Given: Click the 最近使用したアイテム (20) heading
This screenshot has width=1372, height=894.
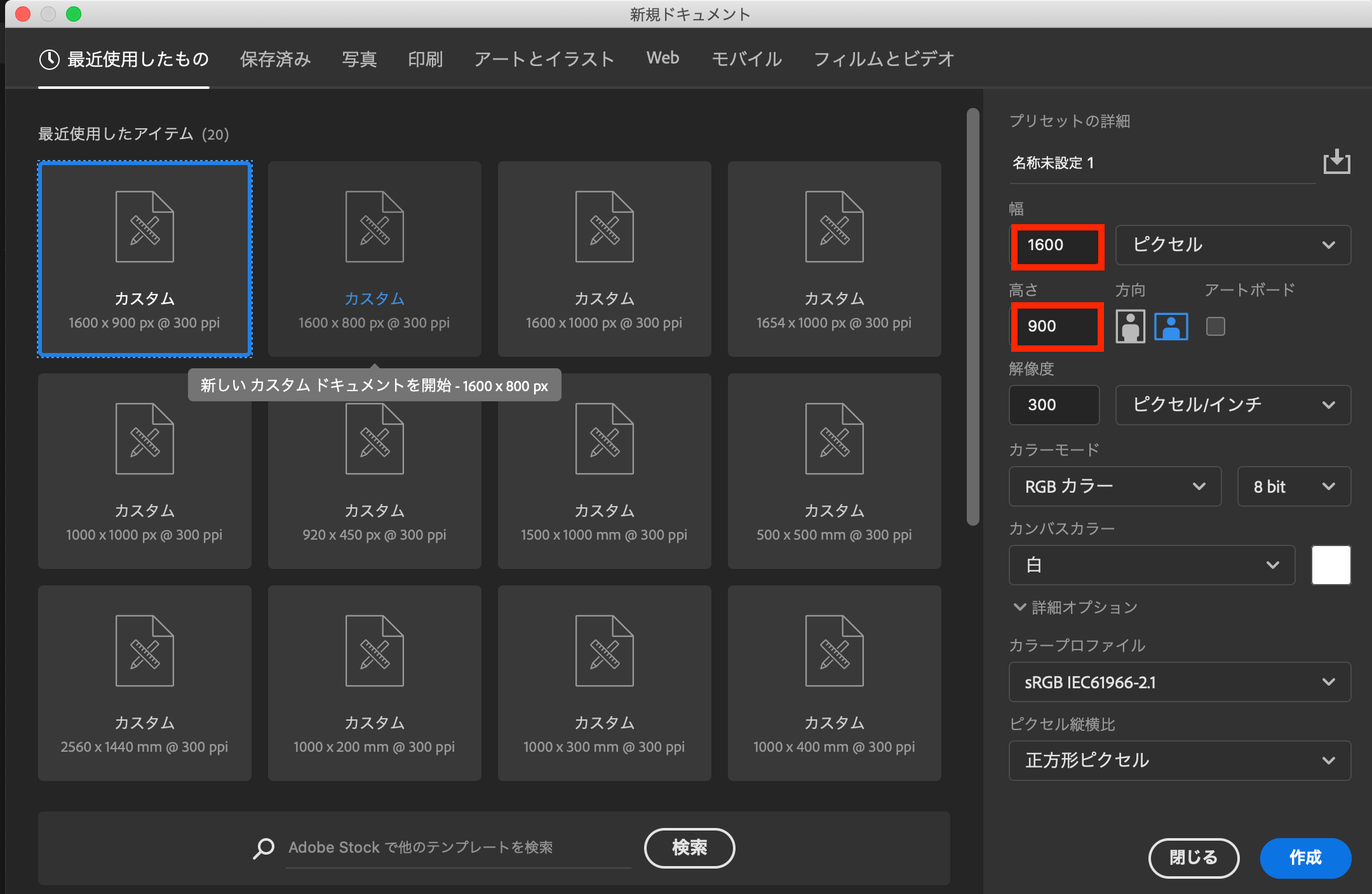Looking at the screenshot, I should pos(133,134).
